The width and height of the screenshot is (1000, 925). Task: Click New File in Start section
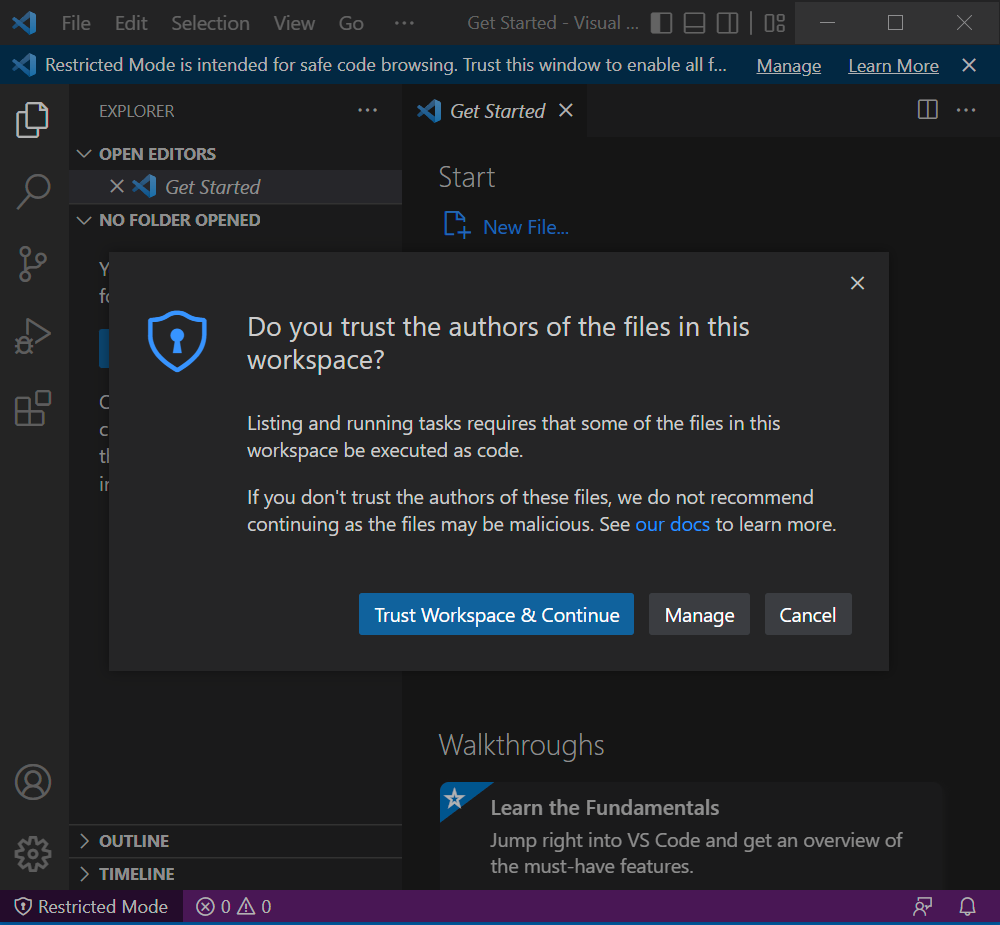click(x=525, y=226)
